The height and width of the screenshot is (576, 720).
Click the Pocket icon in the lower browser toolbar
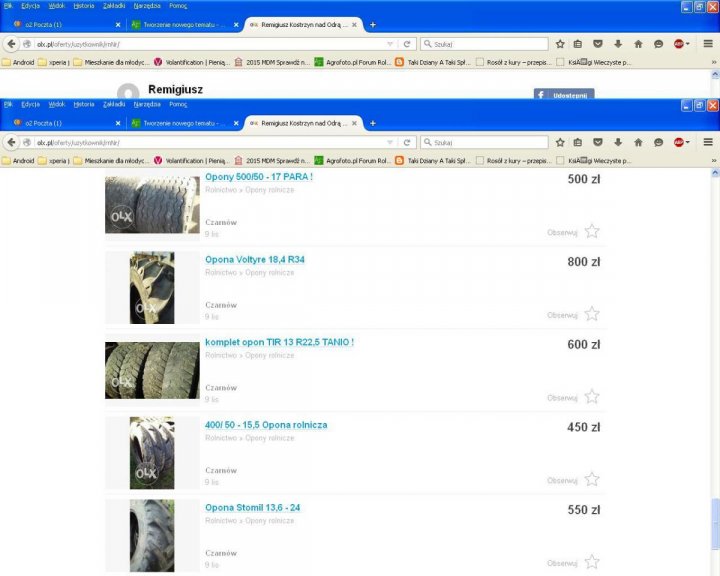click(x=597, y=142)
